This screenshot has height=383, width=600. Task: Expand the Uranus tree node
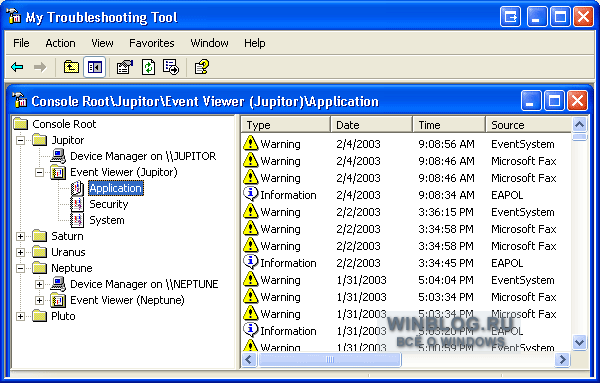tap(20, 253)
